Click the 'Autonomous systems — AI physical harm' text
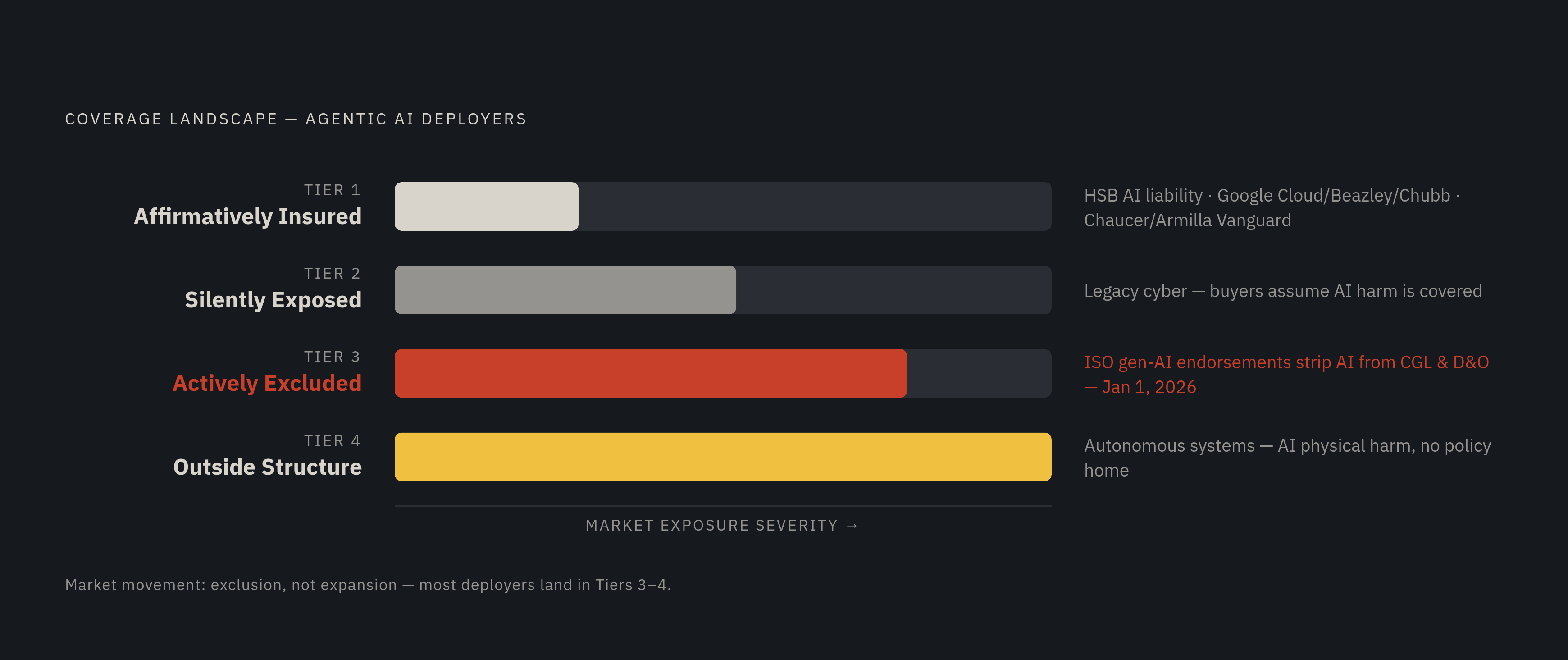The width and height of the screenshot is (1568, 660). click(1287, 458)
